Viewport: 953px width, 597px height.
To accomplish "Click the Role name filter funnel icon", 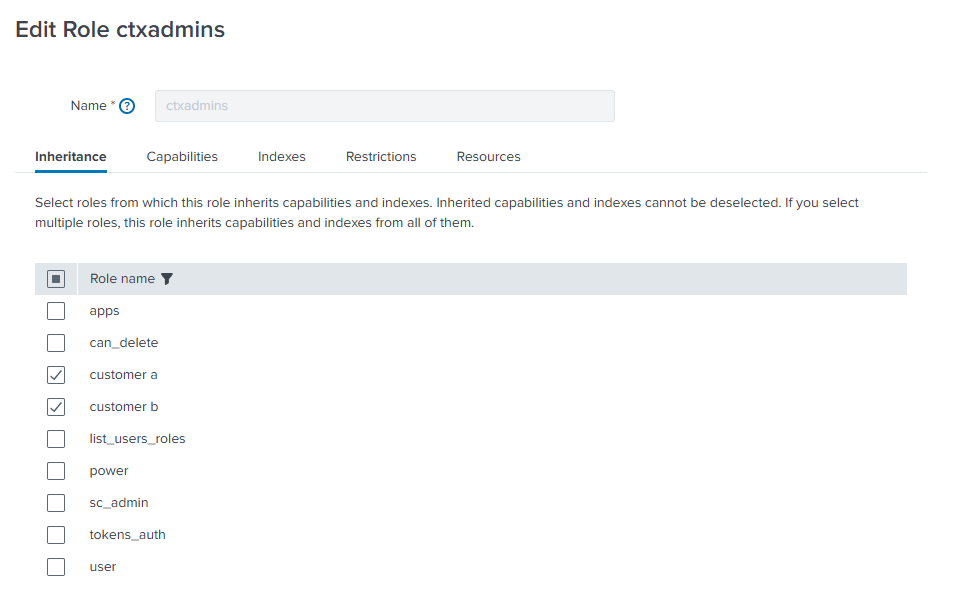I will (166, 279).
